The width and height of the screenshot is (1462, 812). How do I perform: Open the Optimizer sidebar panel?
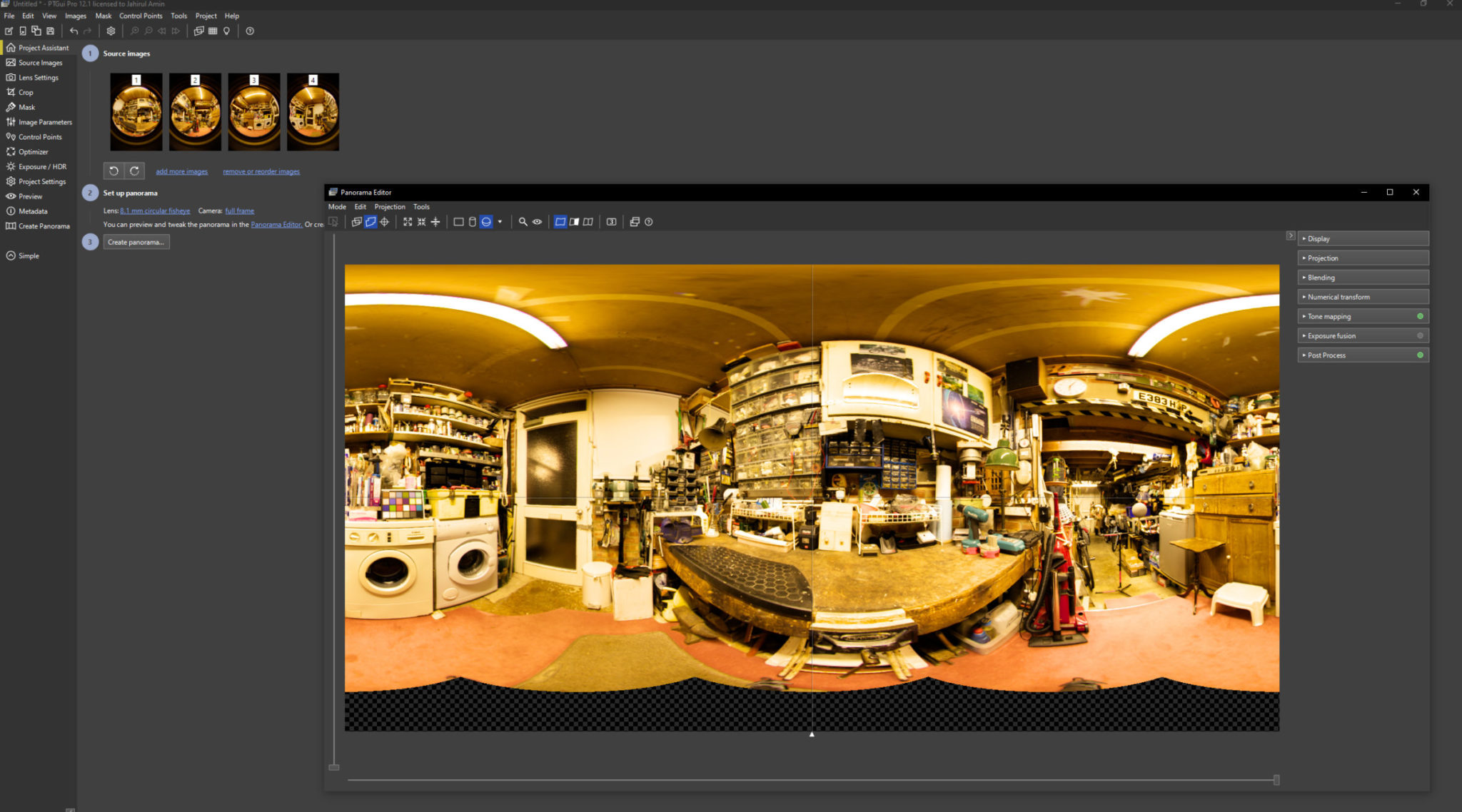(32, 151)
